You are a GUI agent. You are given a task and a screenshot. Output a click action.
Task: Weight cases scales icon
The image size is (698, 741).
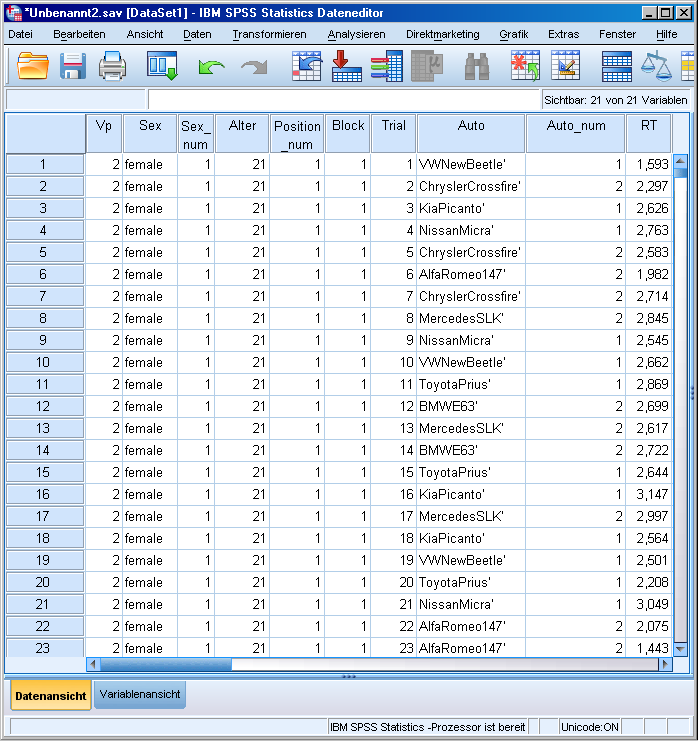coord(656,67)
